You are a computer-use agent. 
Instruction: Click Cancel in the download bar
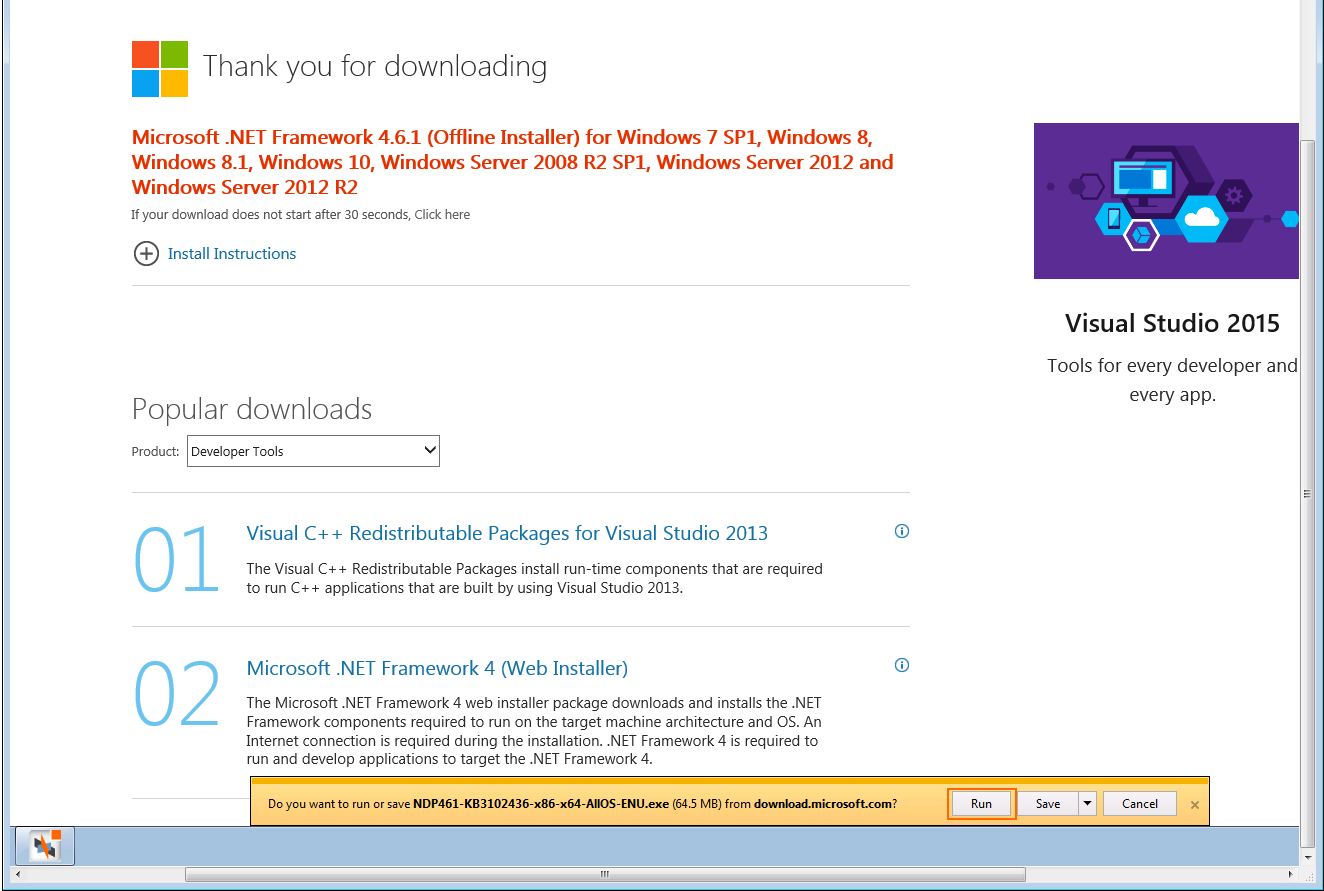pos(1140,804)
